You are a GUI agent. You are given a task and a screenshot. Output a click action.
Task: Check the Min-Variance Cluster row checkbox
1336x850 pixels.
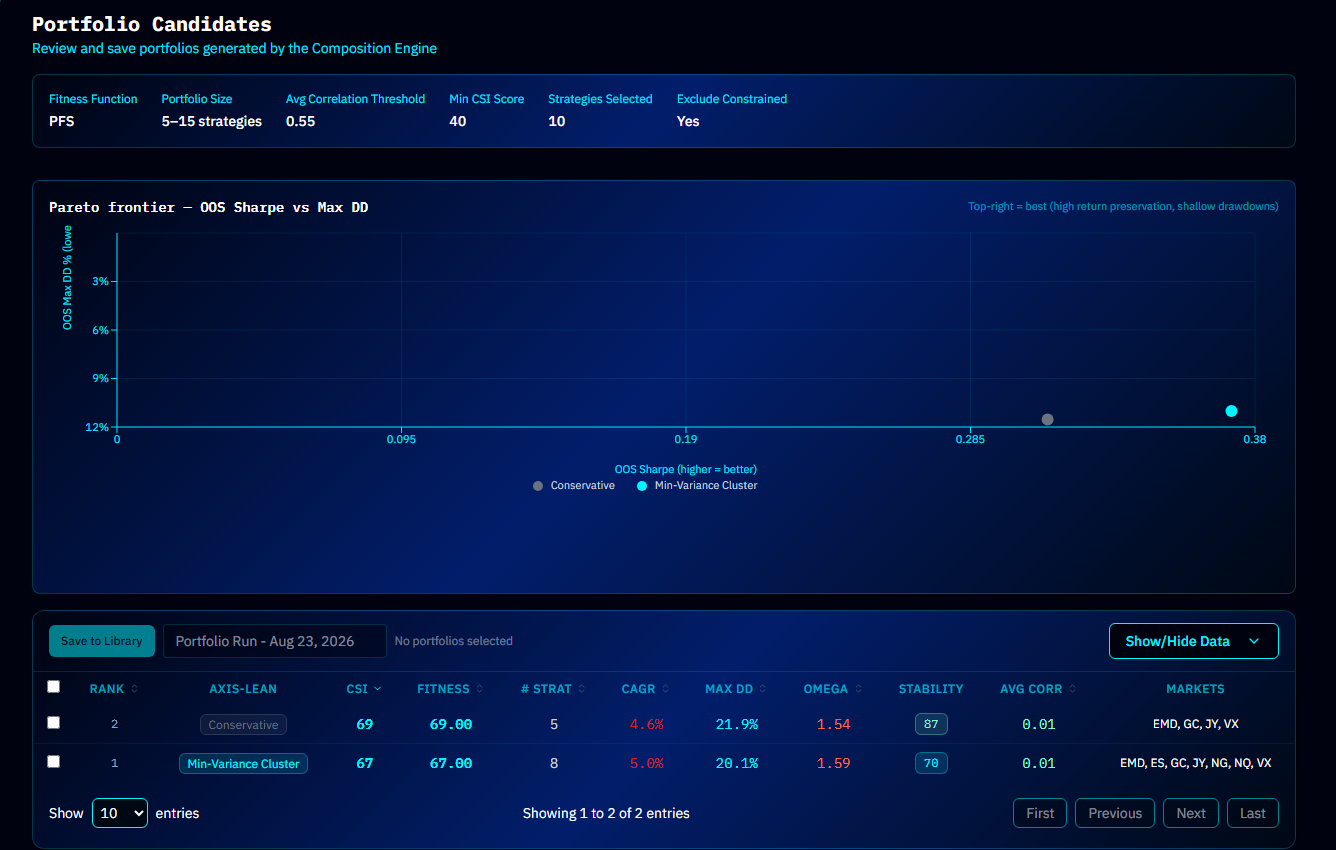[54, 762]
